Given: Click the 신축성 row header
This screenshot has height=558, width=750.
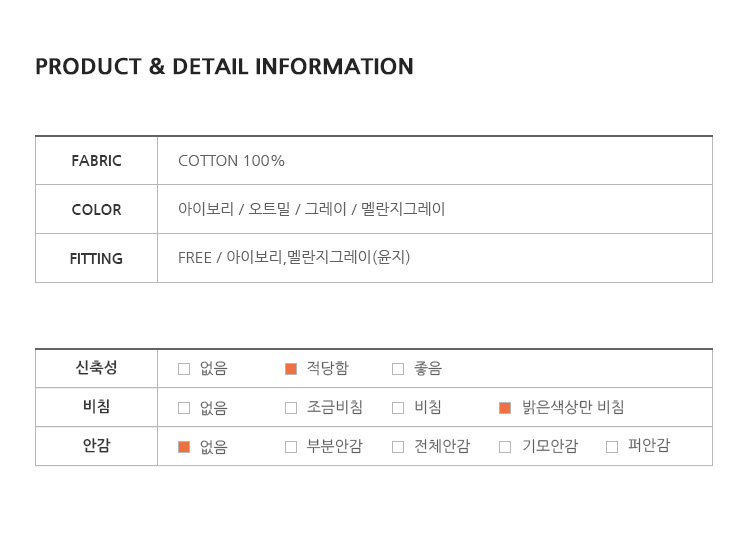Looking at the screenshot, I should point(96,367).
